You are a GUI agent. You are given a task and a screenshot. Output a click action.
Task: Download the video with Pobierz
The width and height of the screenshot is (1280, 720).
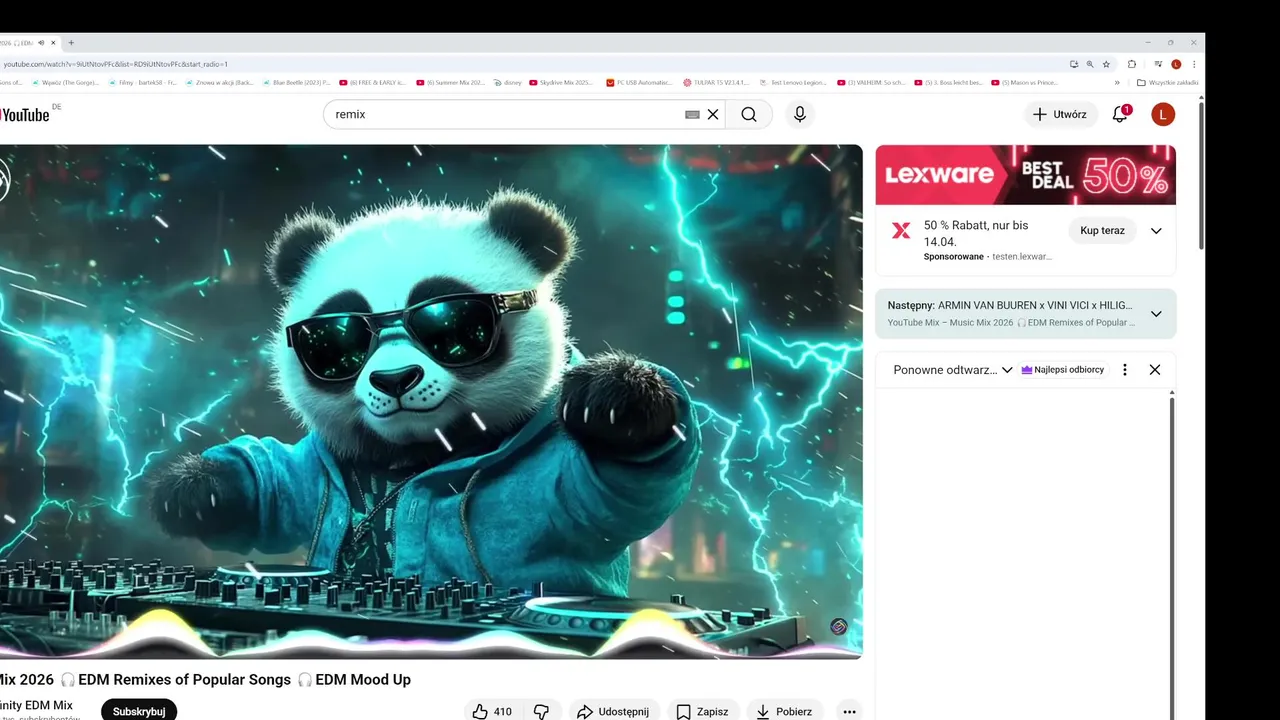(x=784, y=711)
